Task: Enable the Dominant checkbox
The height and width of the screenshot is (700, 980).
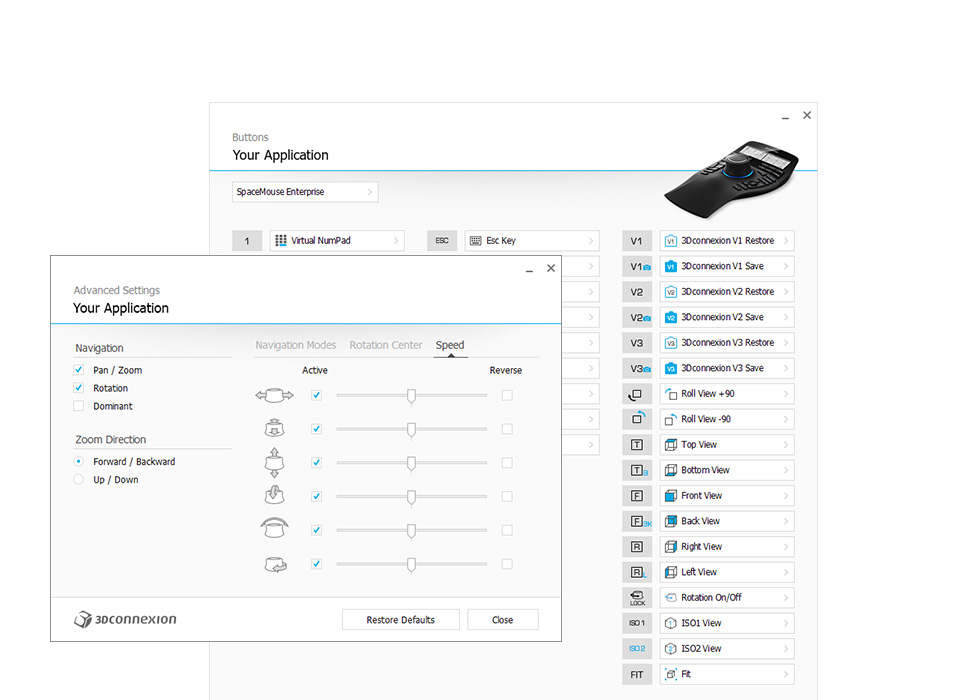Action: [79, 406]
